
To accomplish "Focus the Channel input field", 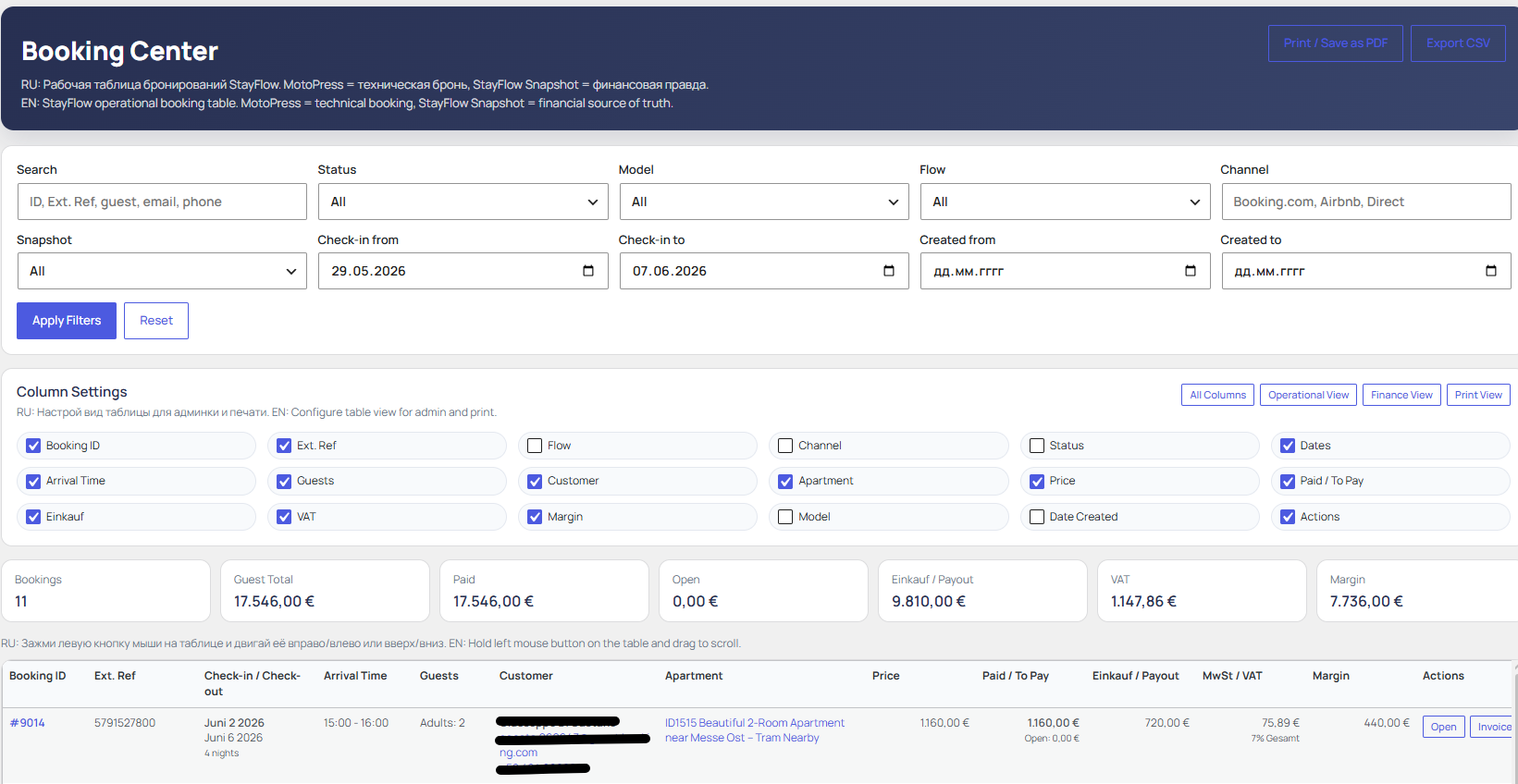I will click(1366, 202).
